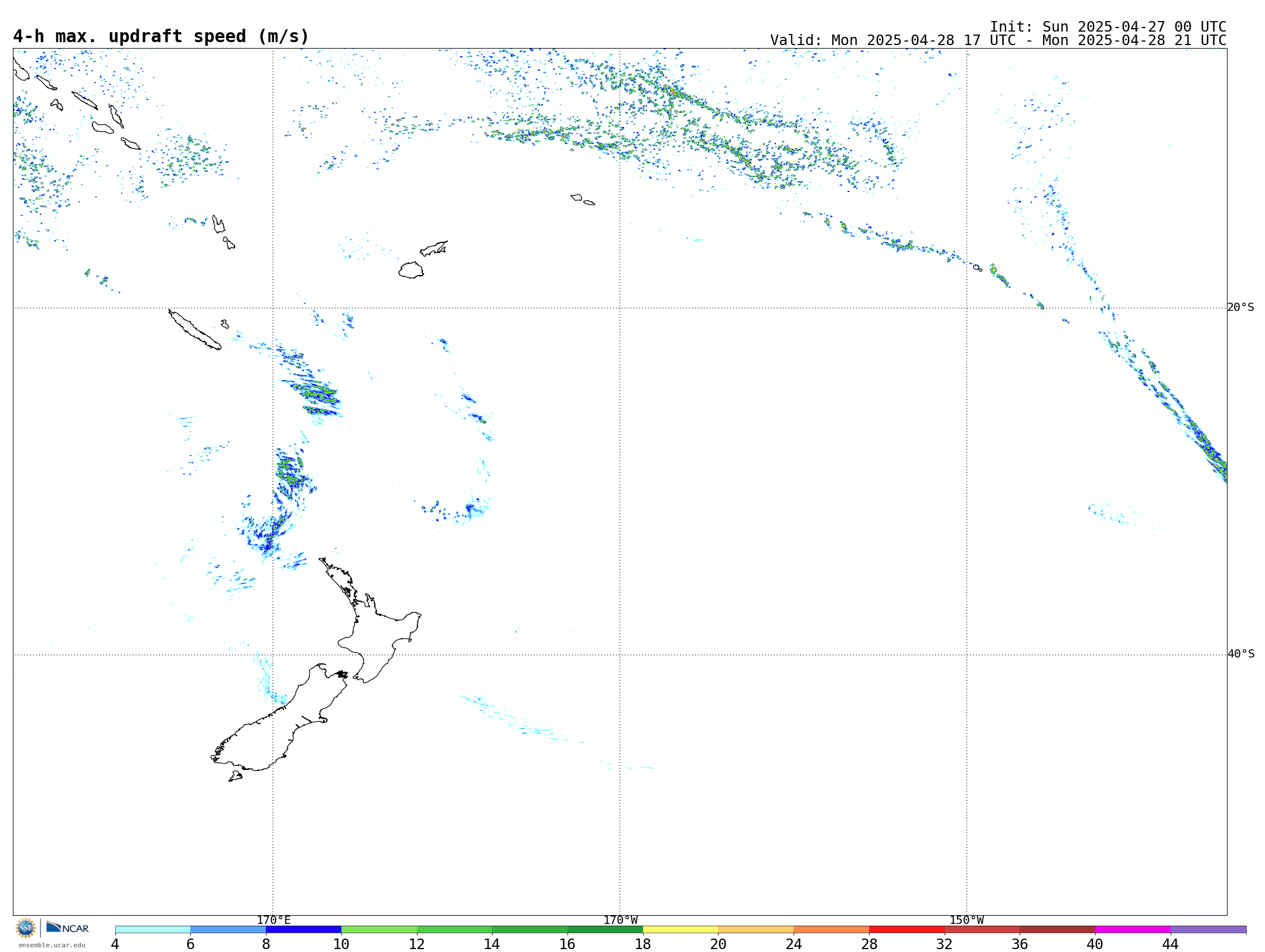Screen dimensions: 1265x952
Task: Click the 'Init: Sun 2025-04-27 00 UTC' text
Action: click(x=1108, y=27)
